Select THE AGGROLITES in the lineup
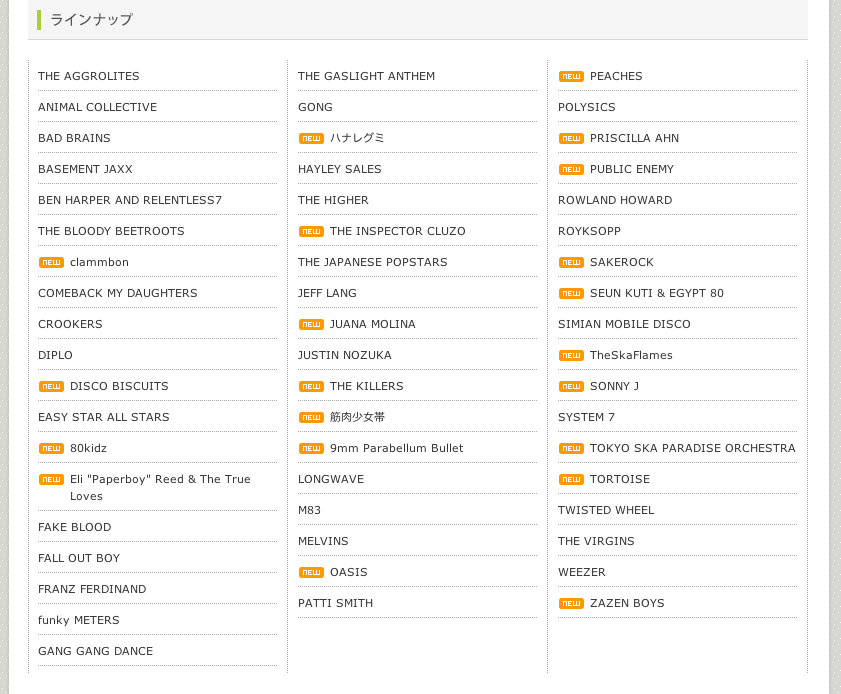 pos(88,76)
